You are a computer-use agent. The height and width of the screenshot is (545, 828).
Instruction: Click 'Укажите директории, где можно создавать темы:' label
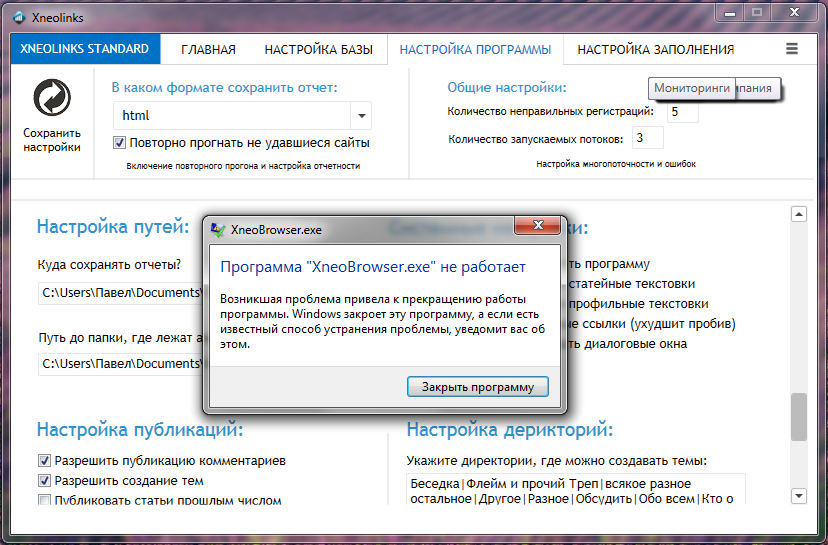(x=557, y=461)
